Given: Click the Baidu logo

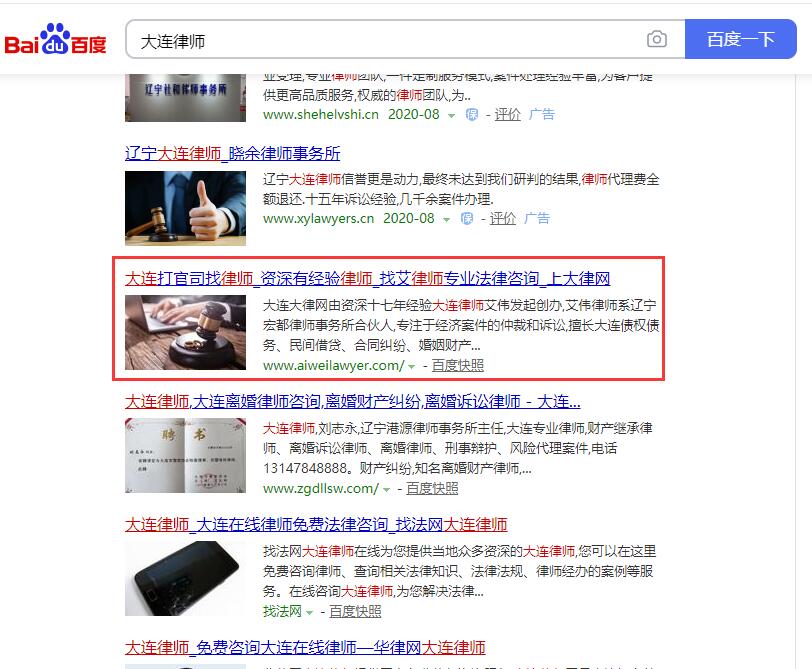Looking at the screenshot, I should [x=55, y=39].
